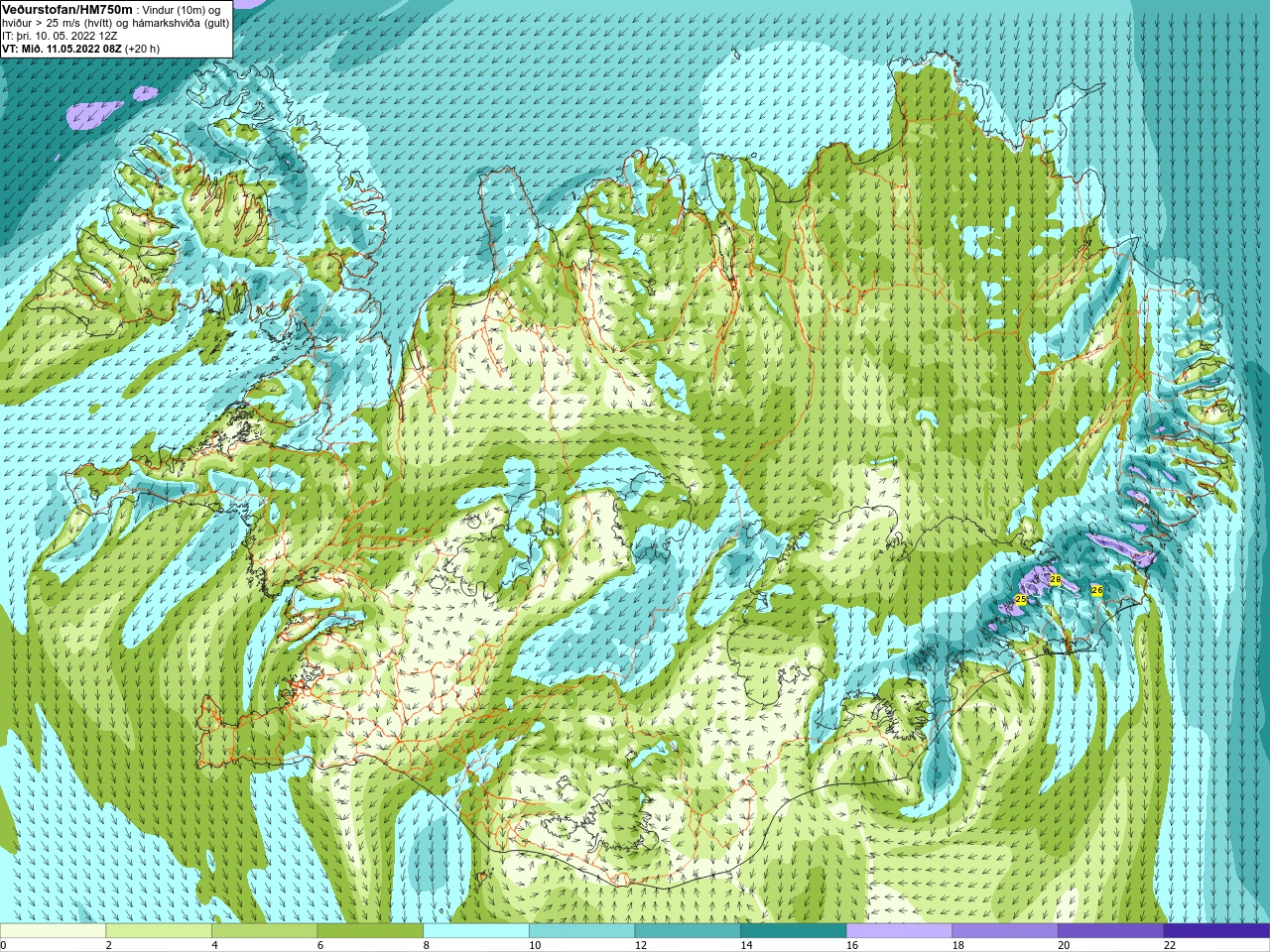Select the light cyan 8–10 m/s legend swatch

point(476,931)
